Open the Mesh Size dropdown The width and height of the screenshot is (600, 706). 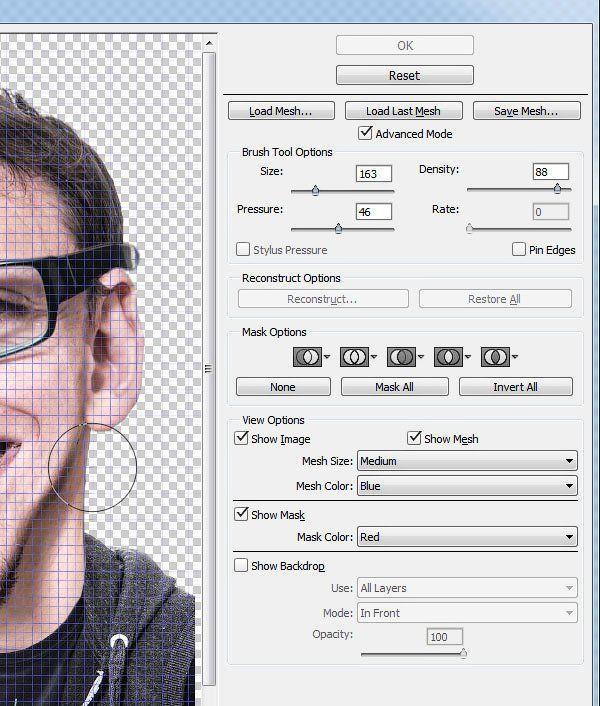coord(467,461)
